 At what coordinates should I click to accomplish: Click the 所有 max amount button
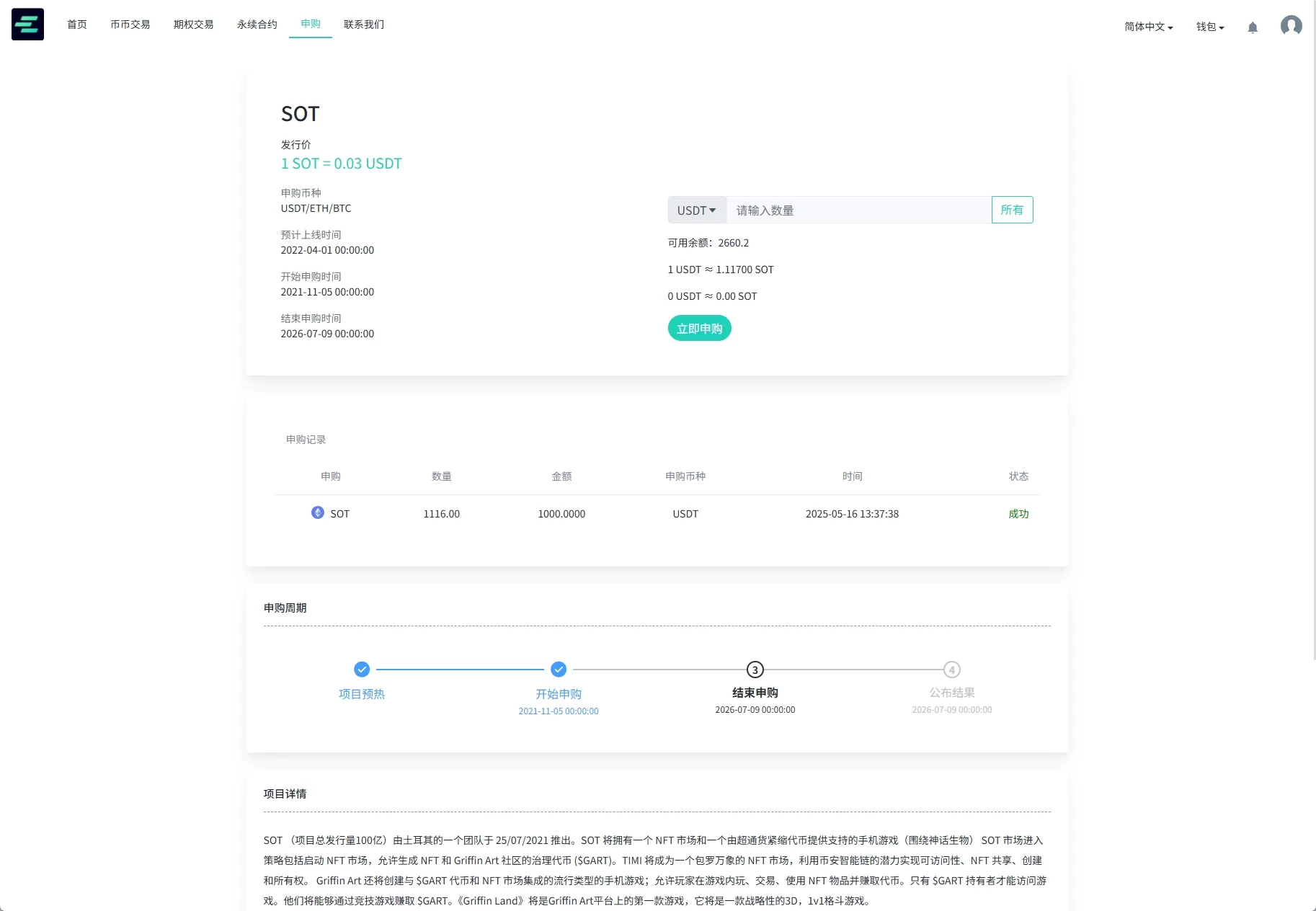(x=1012, y=210)
